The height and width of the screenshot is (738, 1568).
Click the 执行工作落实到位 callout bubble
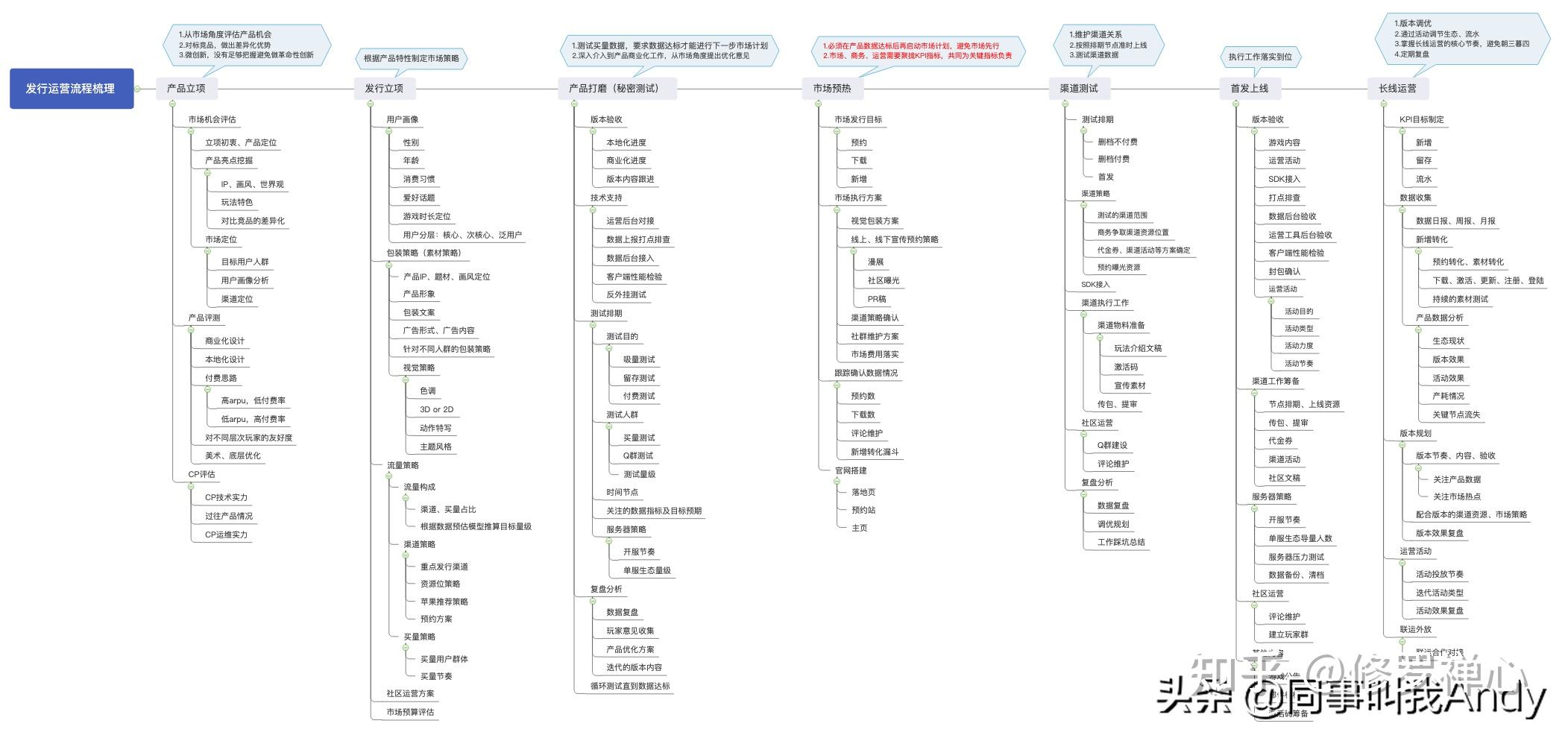coord(1260,57)
